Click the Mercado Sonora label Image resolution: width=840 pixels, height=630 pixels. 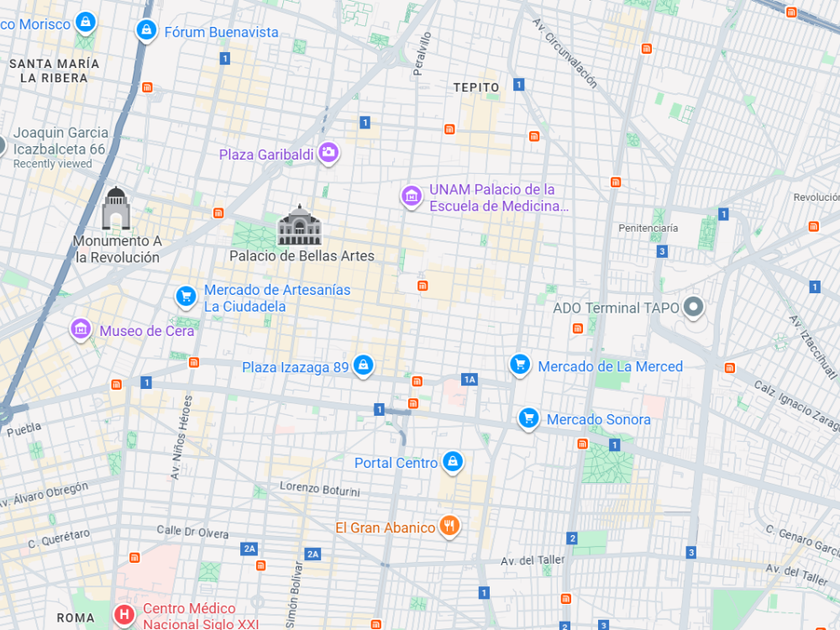pos(598,419)
